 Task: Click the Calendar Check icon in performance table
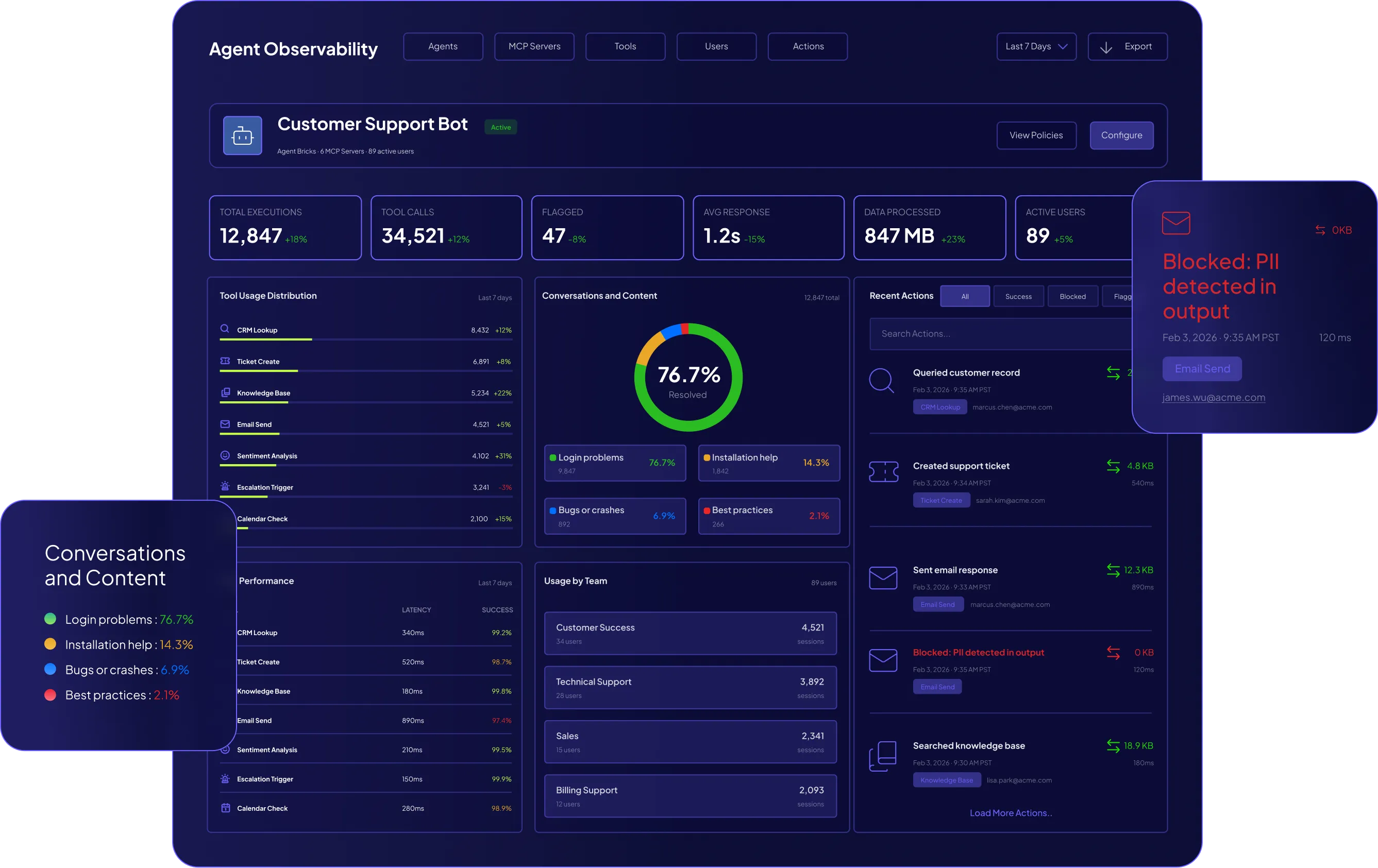(x=226, y=808)
